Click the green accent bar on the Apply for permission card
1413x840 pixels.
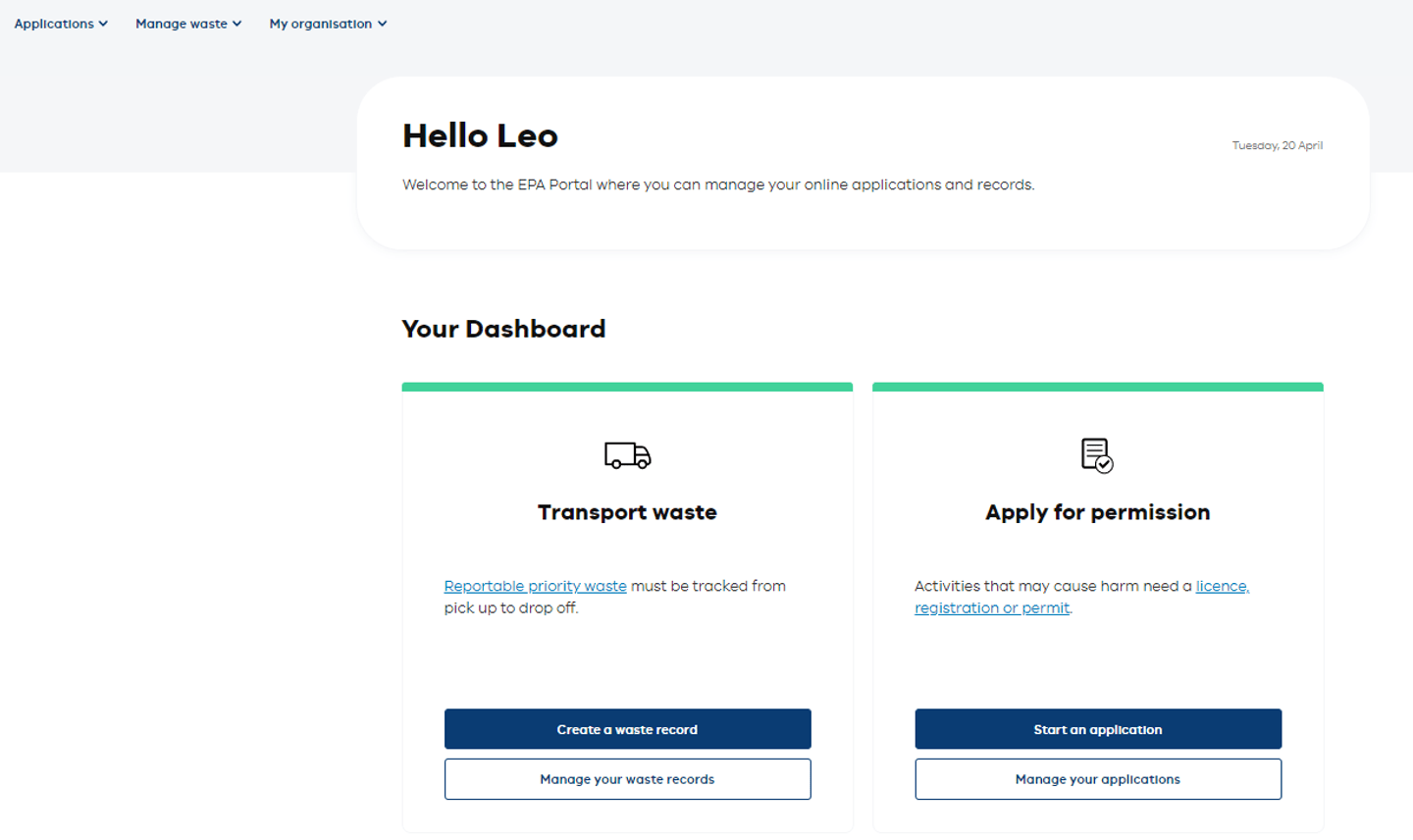pyautogui.click(x=1097, y=385)
